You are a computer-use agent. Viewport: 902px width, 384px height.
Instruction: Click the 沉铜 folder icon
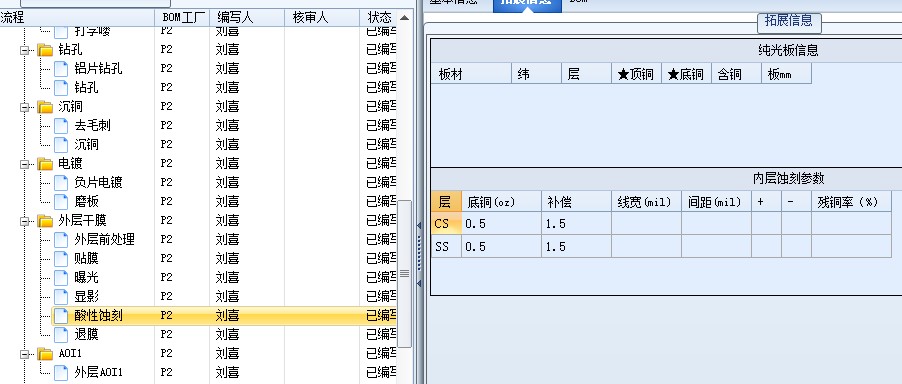(x=45, y=107)
